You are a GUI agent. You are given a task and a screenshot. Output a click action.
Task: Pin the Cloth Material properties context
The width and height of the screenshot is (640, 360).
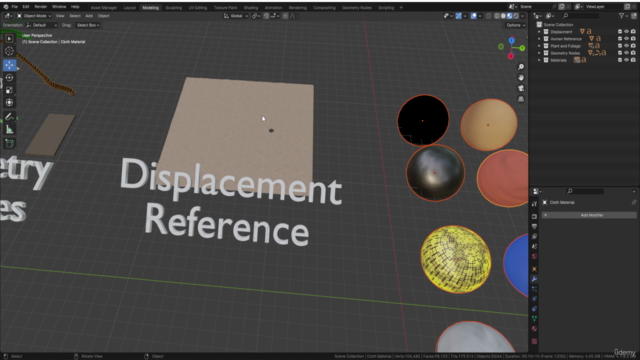[x=633, y=202]
